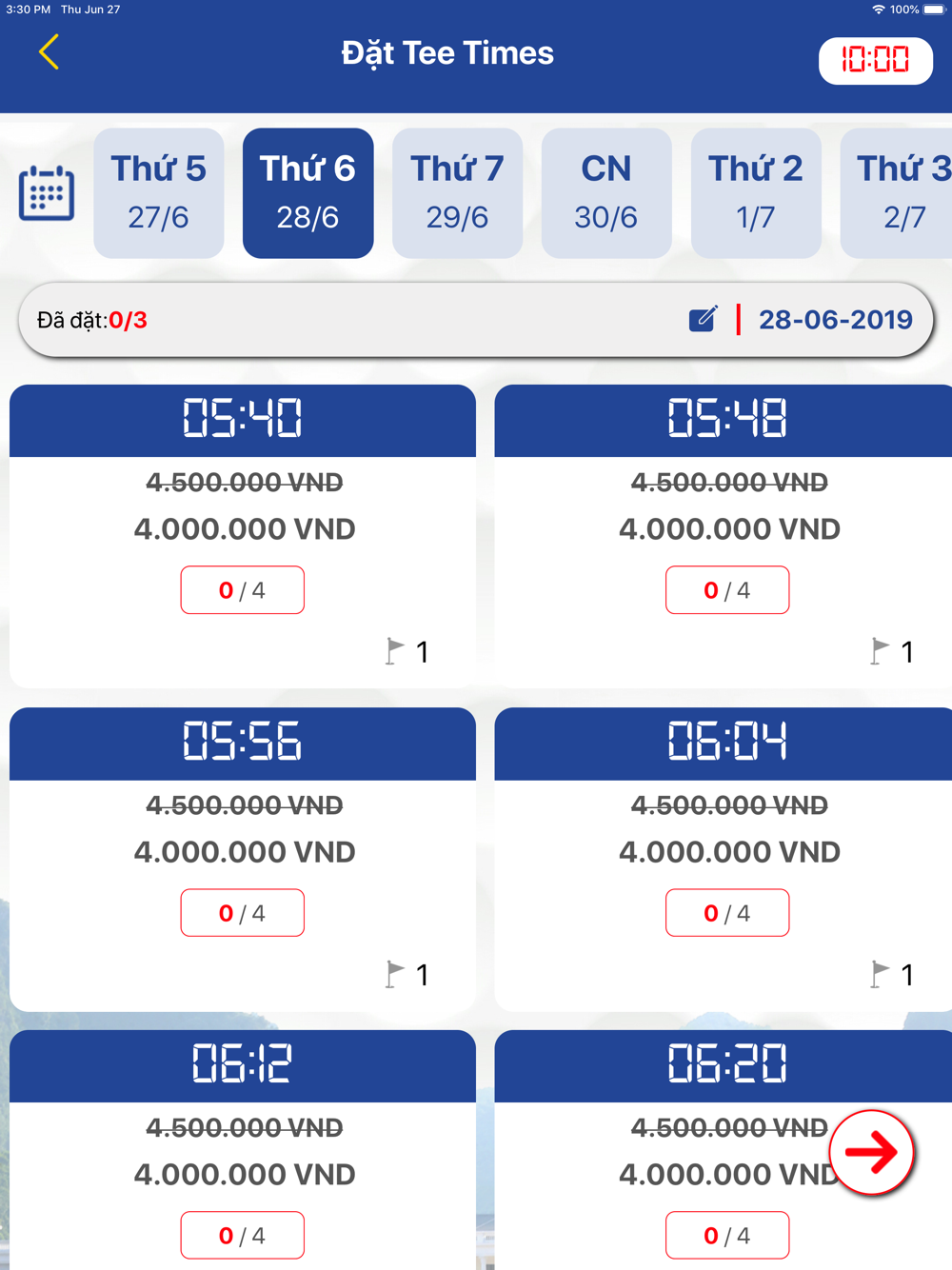Viewport: 952px width, 1270px height.
Task: Select the 05:48 tee time header
Action: tap(727, 420)
